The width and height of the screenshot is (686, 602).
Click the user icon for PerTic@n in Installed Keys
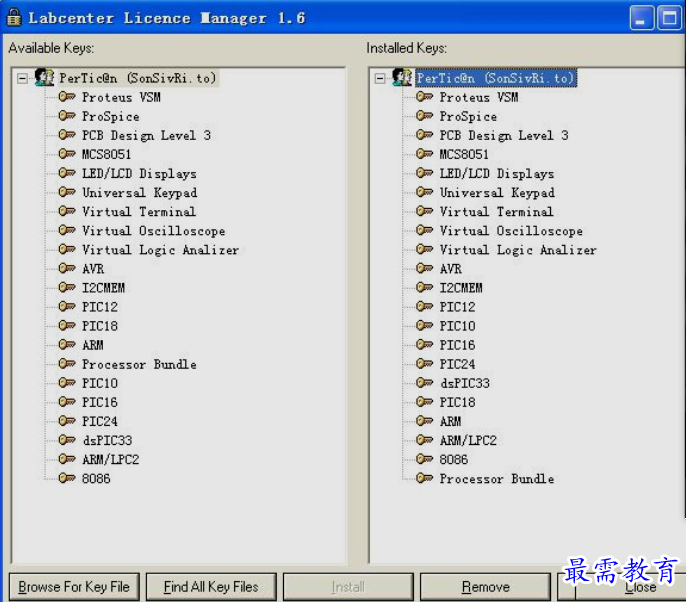coord(402,78)
